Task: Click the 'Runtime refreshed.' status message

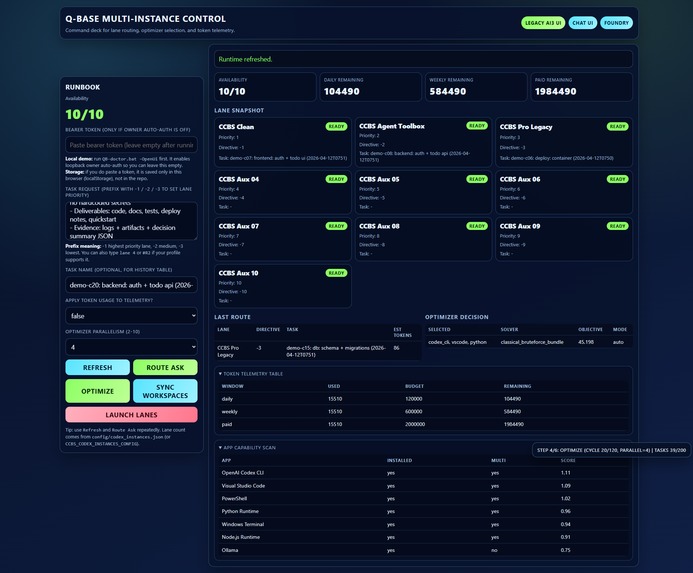Action: (x=245, y=59)
